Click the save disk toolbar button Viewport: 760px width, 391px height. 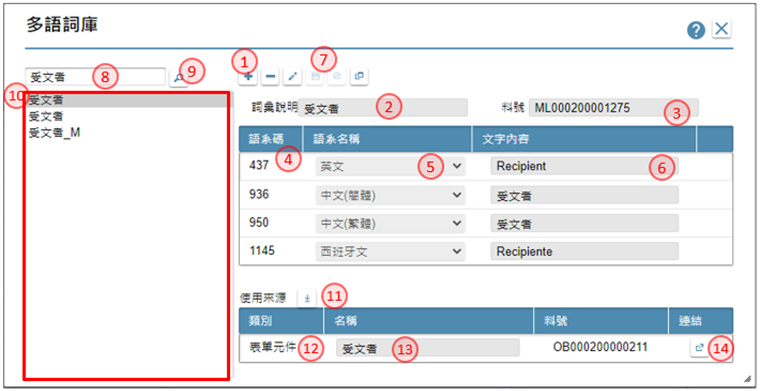click(x=315, y=77)
